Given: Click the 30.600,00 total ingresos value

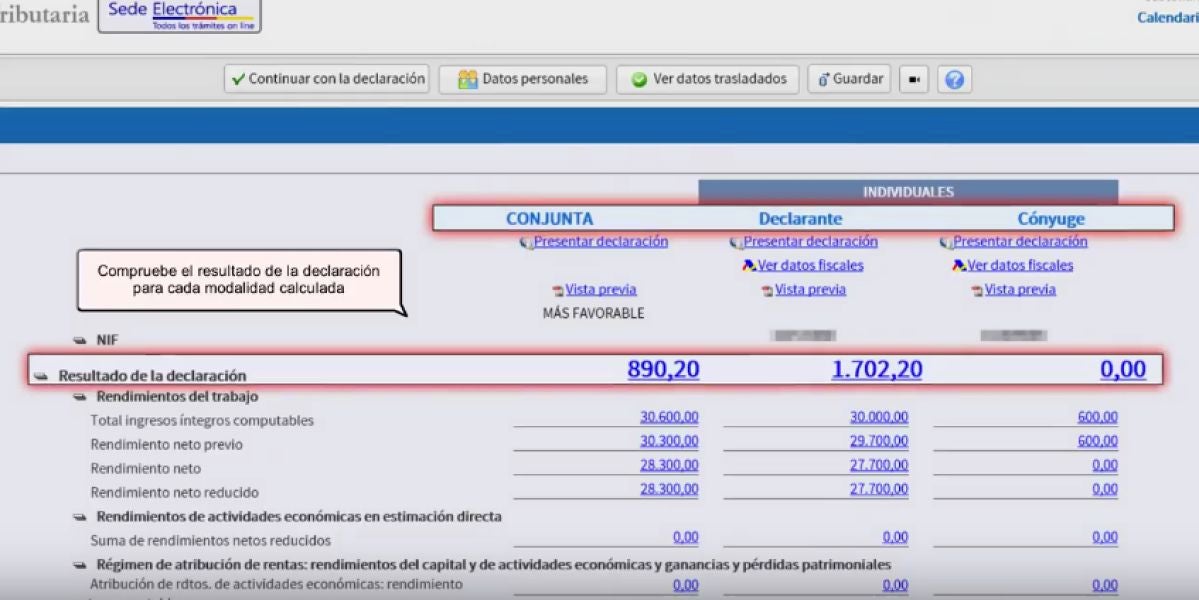Looking at the screenshot, I should point(669,417).
